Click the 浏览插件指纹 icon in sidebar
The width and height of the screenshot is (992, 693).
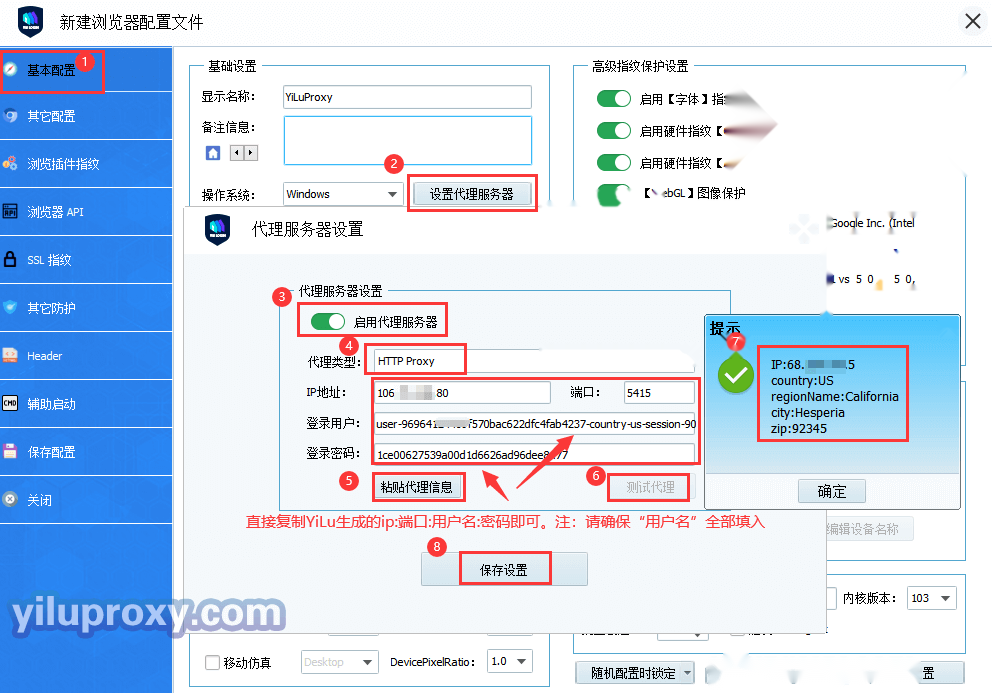tap(10, 163)
